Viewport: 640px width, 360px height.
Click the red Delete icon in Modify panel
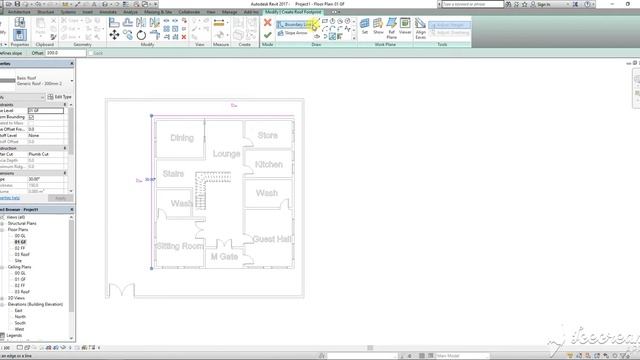pyautogui.click(x=184, y=37)
